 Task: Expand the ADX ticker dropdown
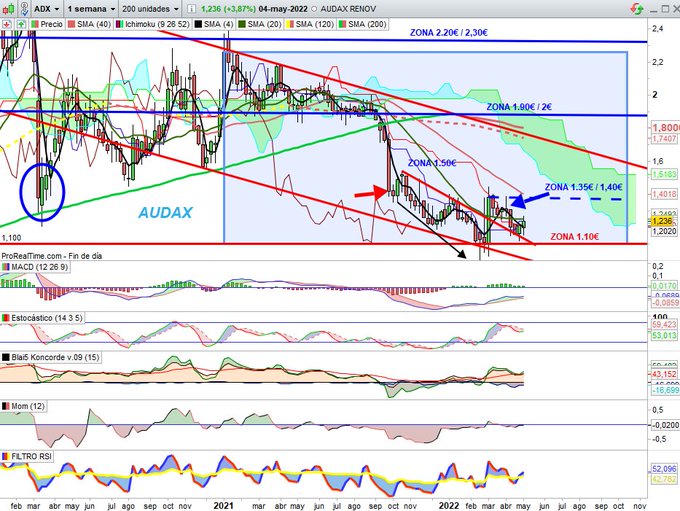tap(46, 9)
